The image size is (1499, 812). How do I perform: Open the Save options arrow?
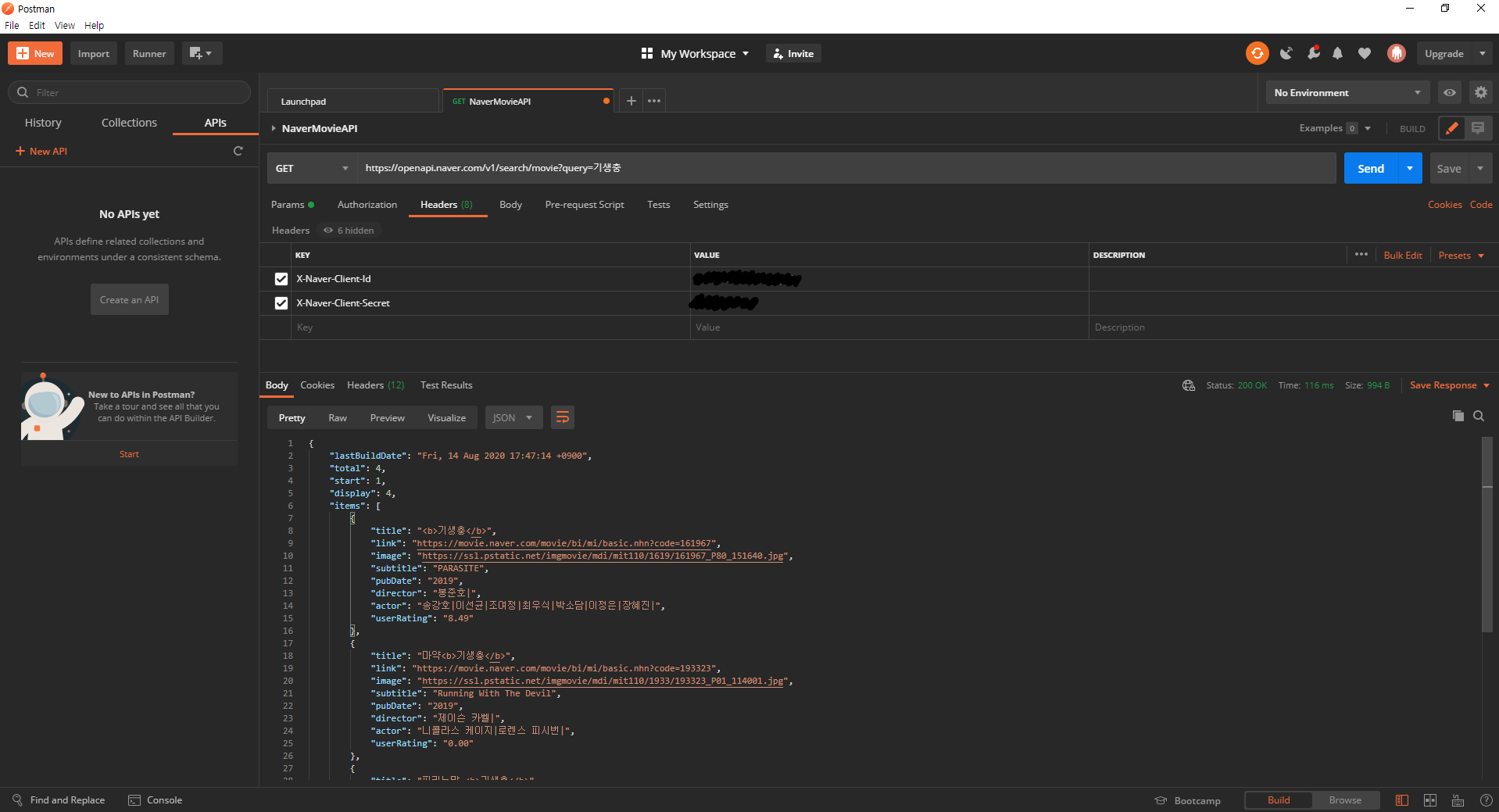[x=1480, y=168]
